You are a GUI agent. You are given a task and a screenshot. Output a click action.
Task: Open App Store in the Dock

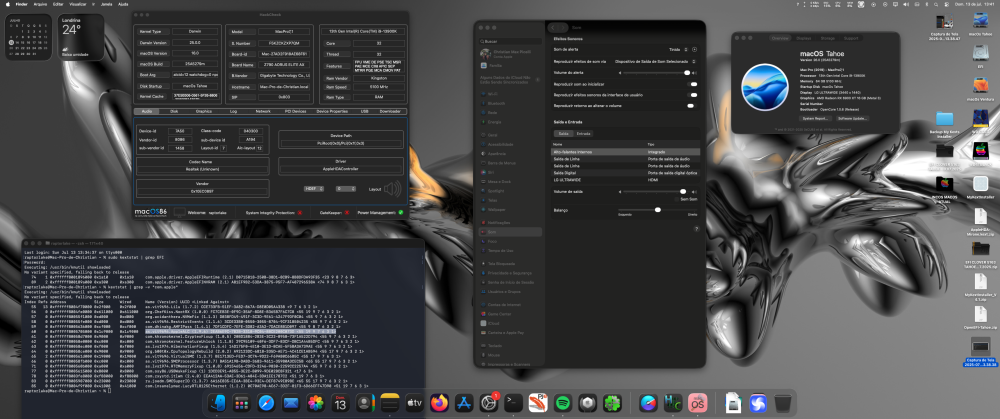[x=464, y=403]
